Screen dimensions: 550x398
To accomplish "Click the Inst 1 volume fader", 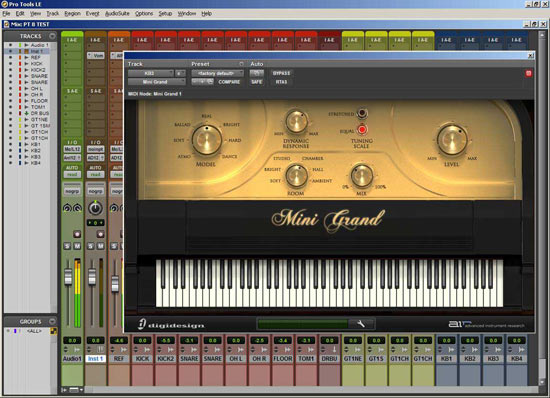I will [92, 276].
